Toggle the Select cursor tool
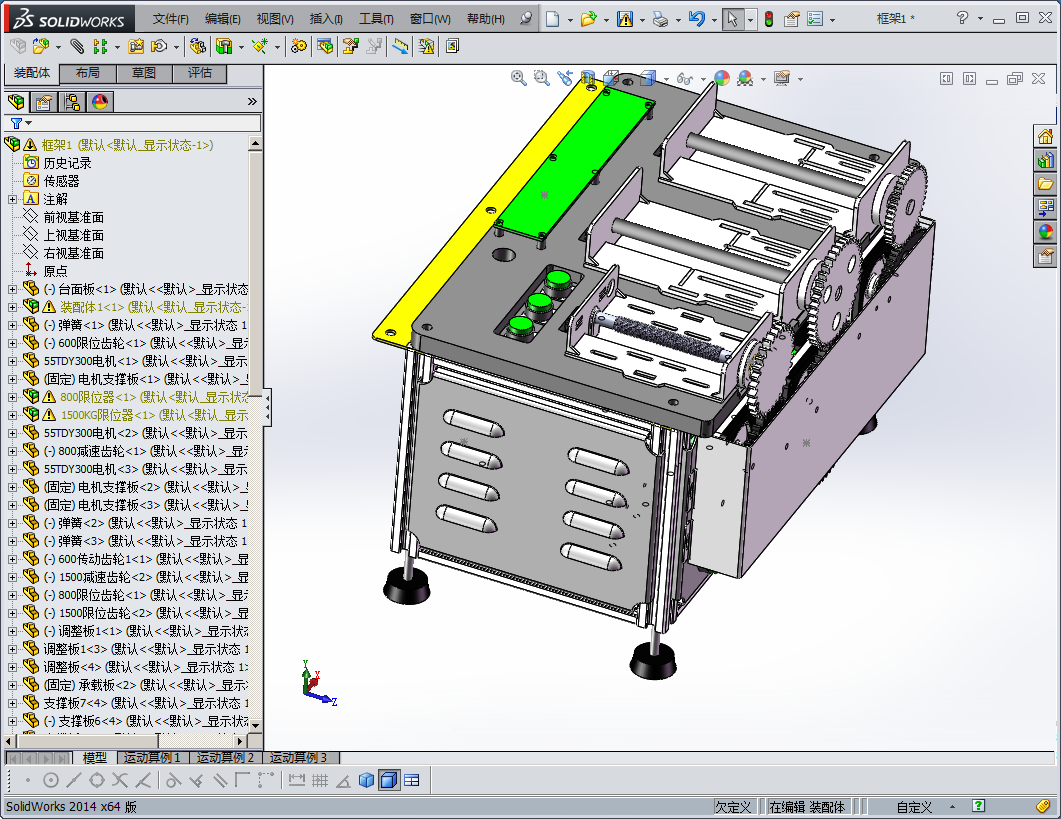 pyautogui.click(x=732, y=19)
